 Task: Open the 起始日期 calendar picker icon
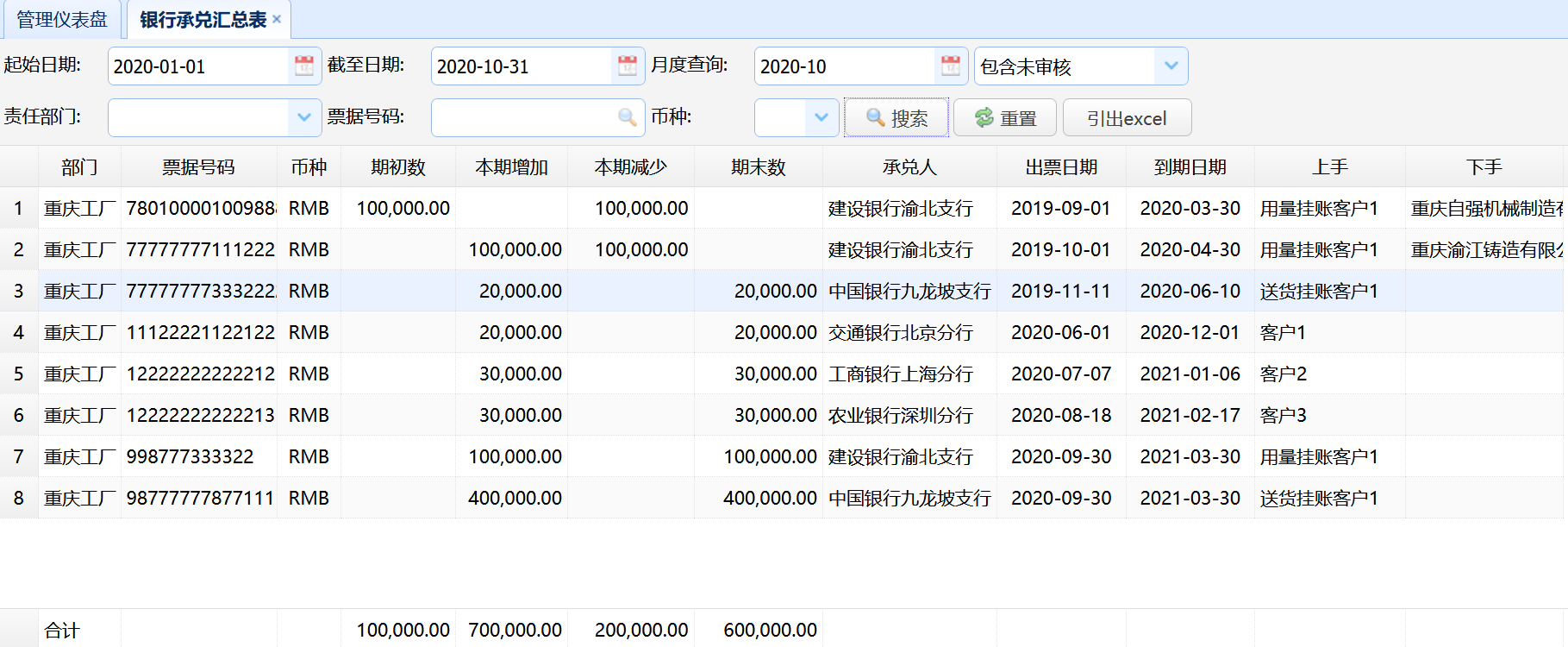pos(304,66)
